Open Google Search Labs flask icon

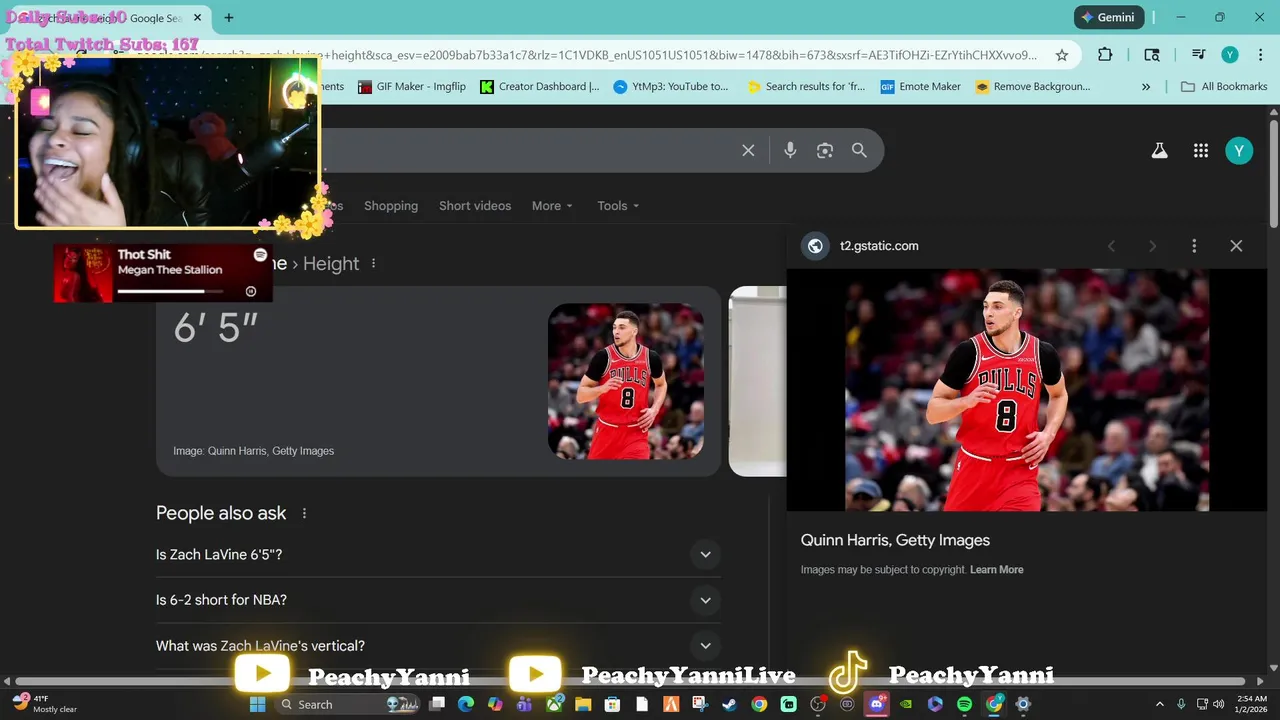pos(1160,151)
